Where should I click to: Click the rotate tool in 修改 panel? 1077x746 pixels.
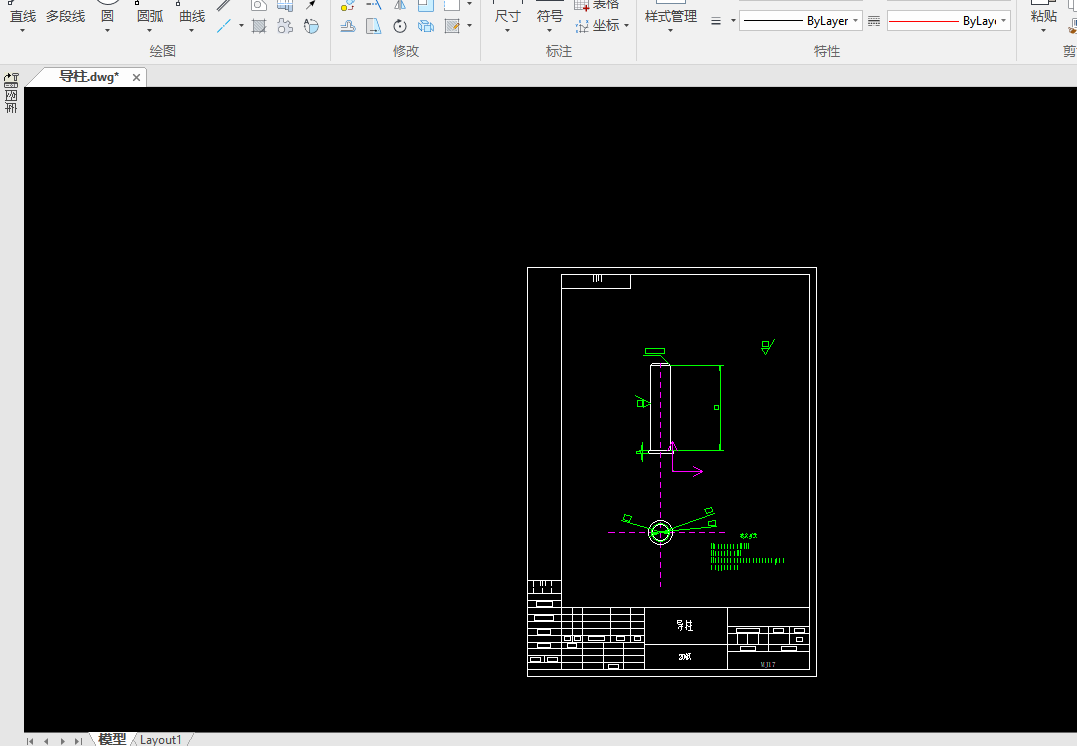[400, 26]
